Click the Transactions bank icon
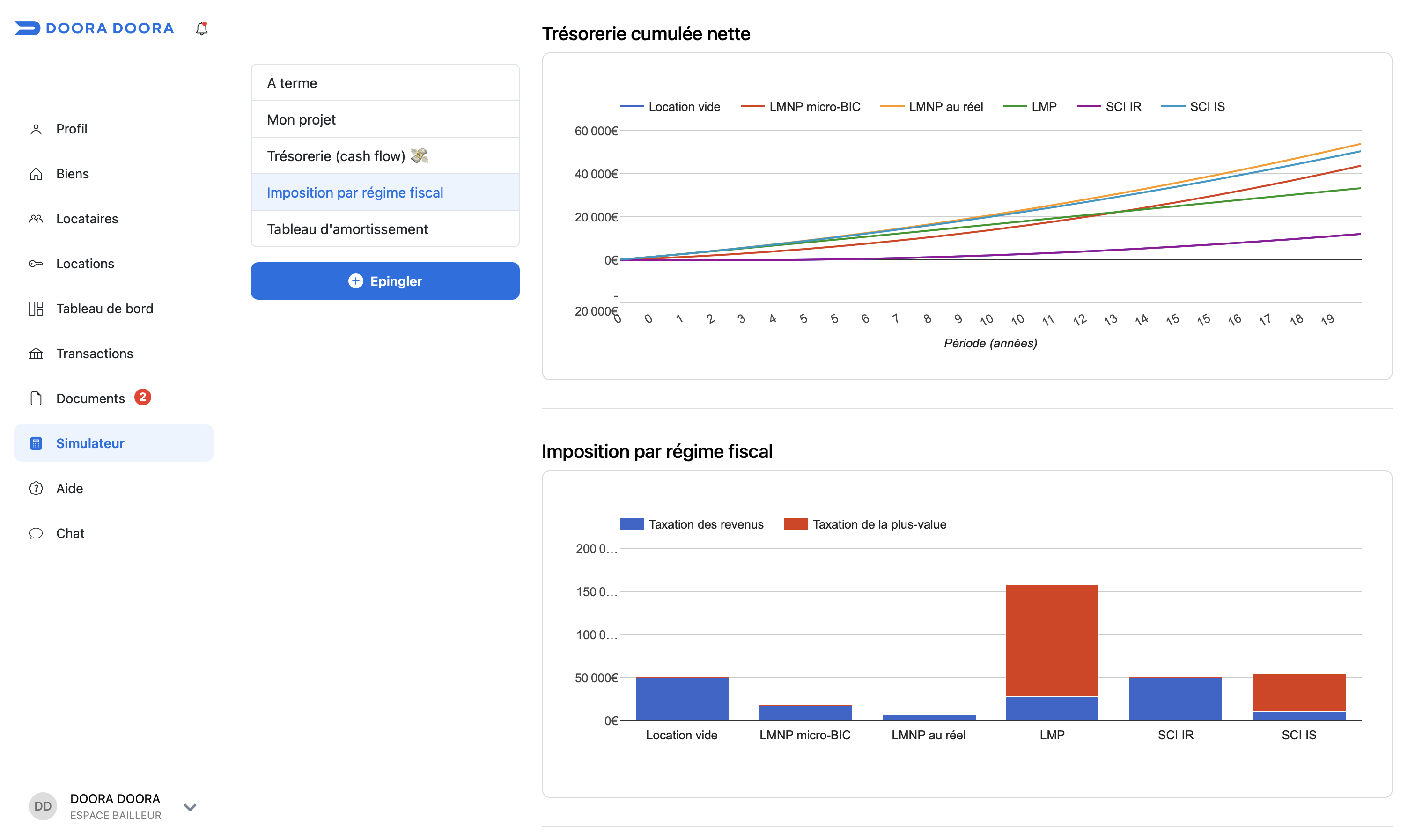This screenshot has width=1415, height=840. point(36,354)
